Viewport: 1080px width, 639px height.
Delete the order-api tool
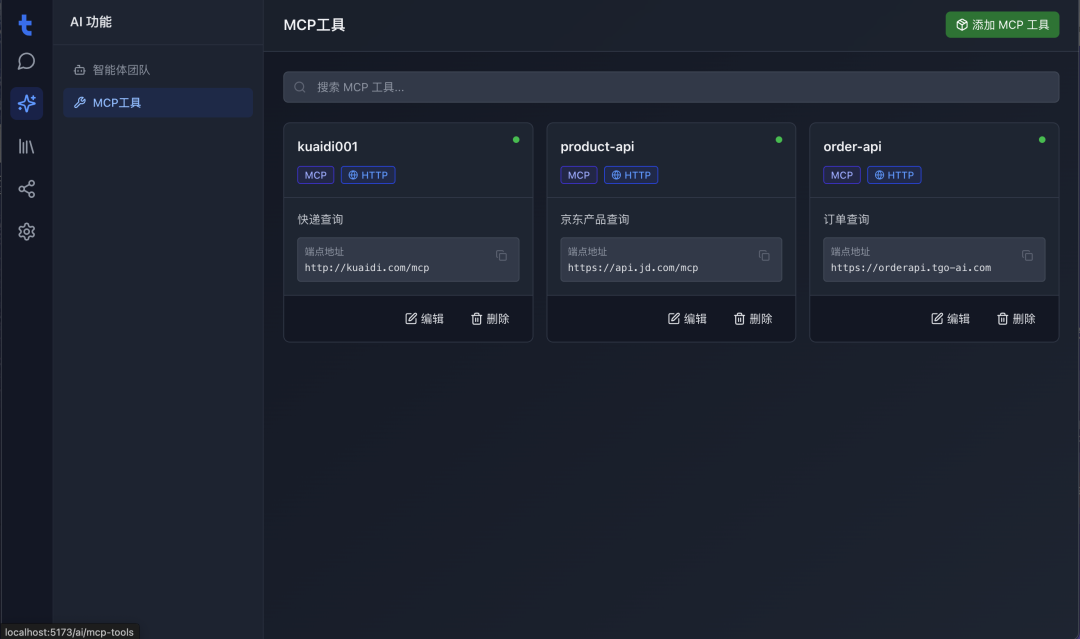coord(1016,319)
